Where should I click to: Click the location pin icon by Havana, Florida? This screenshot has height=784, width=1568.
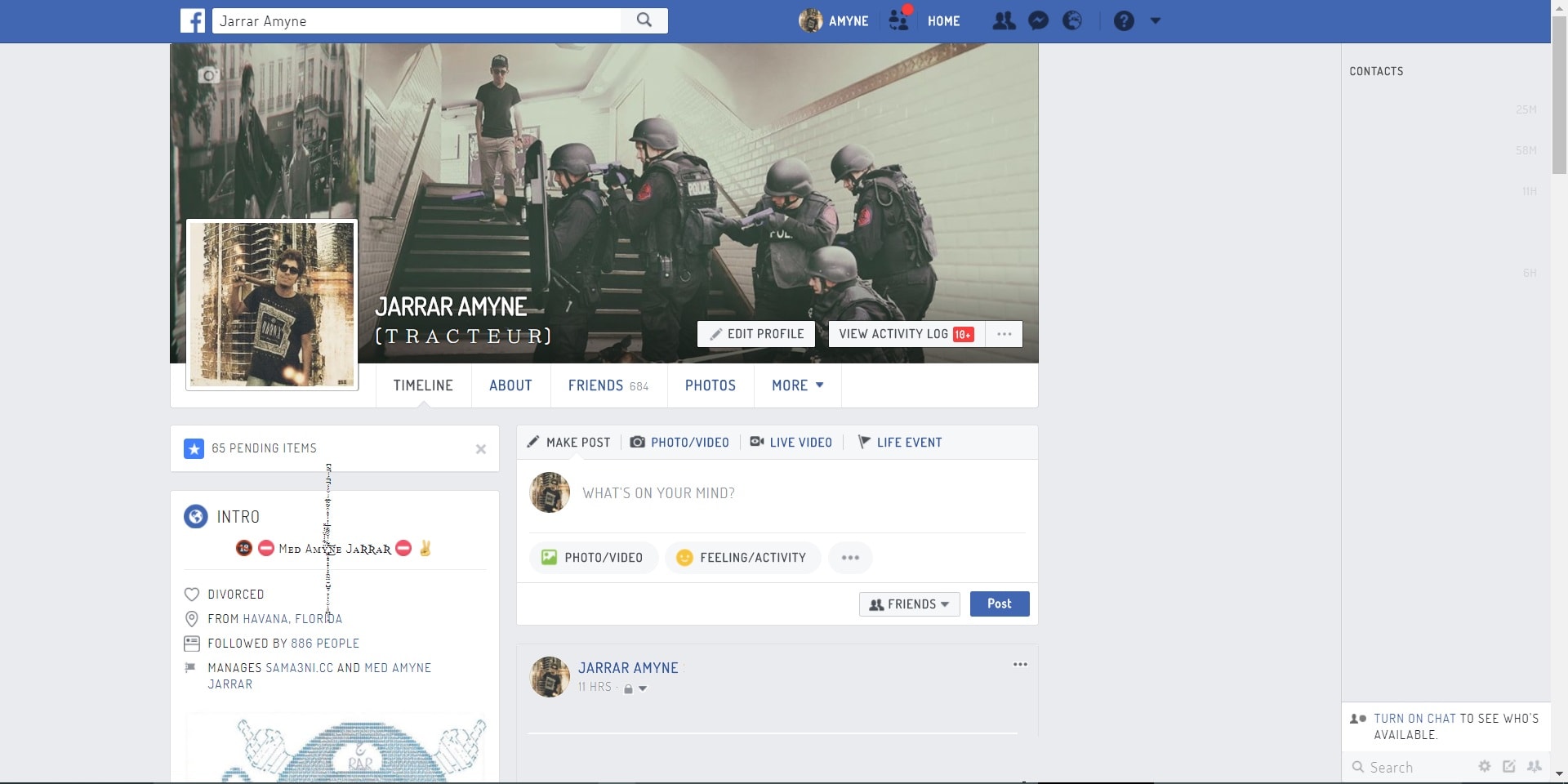[x=192, y=619]
